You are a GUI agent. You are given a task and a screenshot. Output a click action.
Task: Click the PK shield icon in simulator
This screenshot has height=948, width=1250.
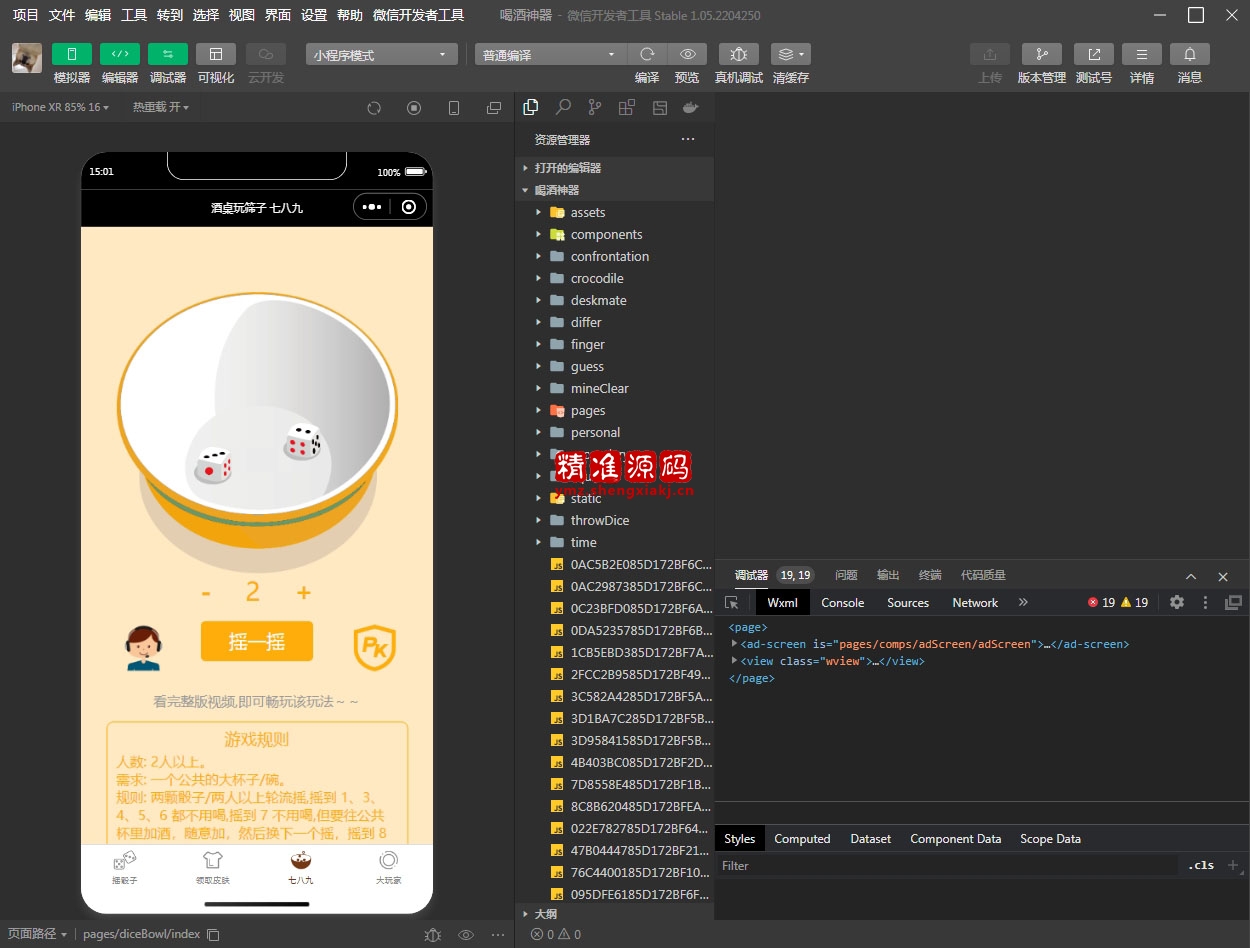pyautogui.click(x=375, y=647)
